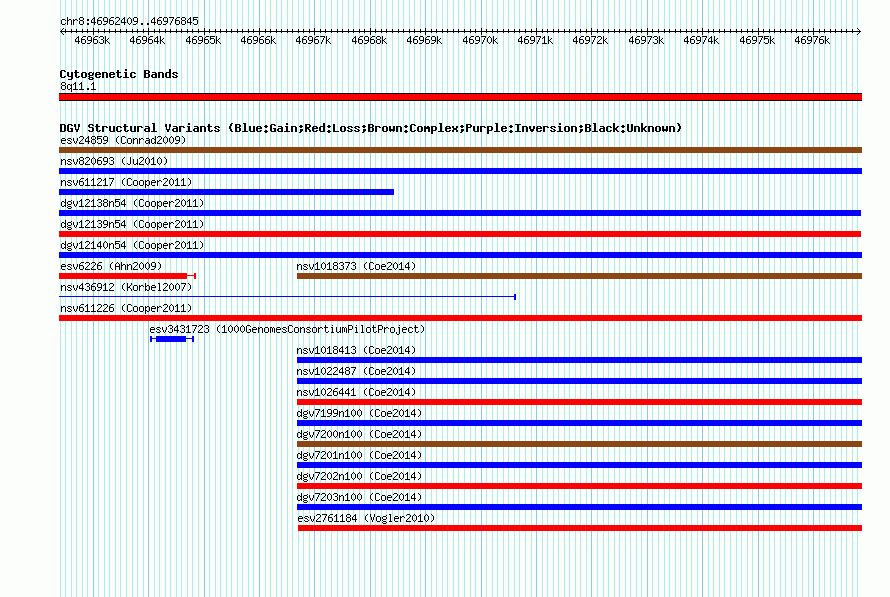Select the brown esv24859 complex variant bar
This screenshot has width=890, height=597.
tap(460, 150)
